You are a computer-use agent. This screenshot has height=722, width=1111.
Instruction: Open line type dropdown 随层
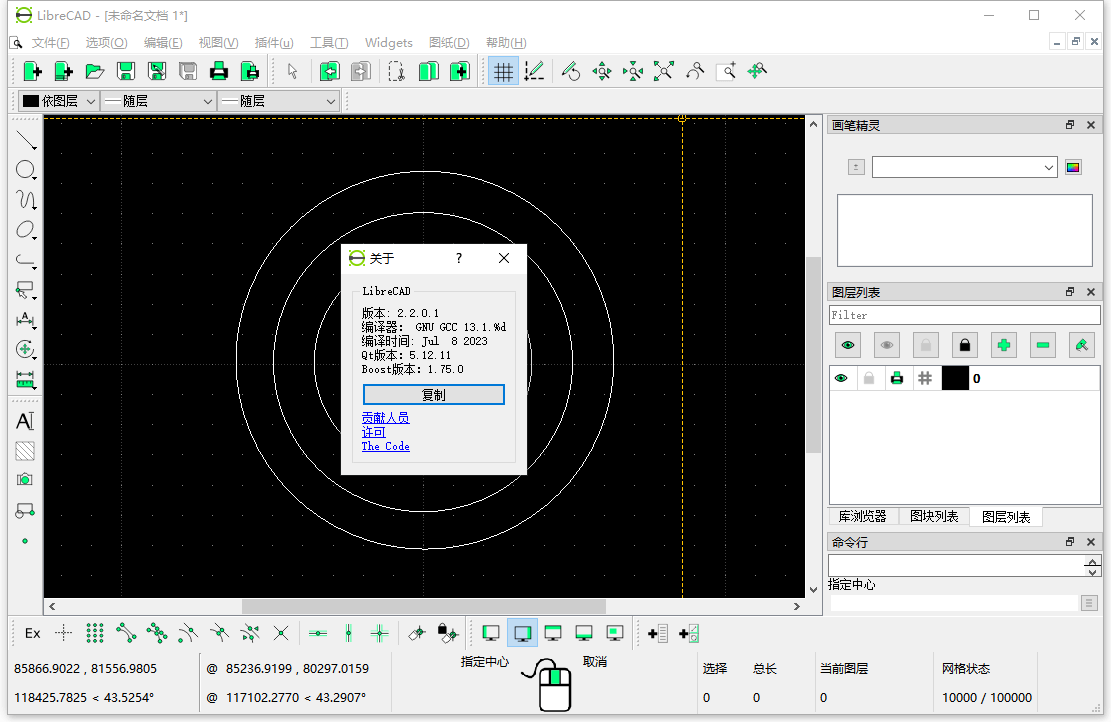coord(278,101)
